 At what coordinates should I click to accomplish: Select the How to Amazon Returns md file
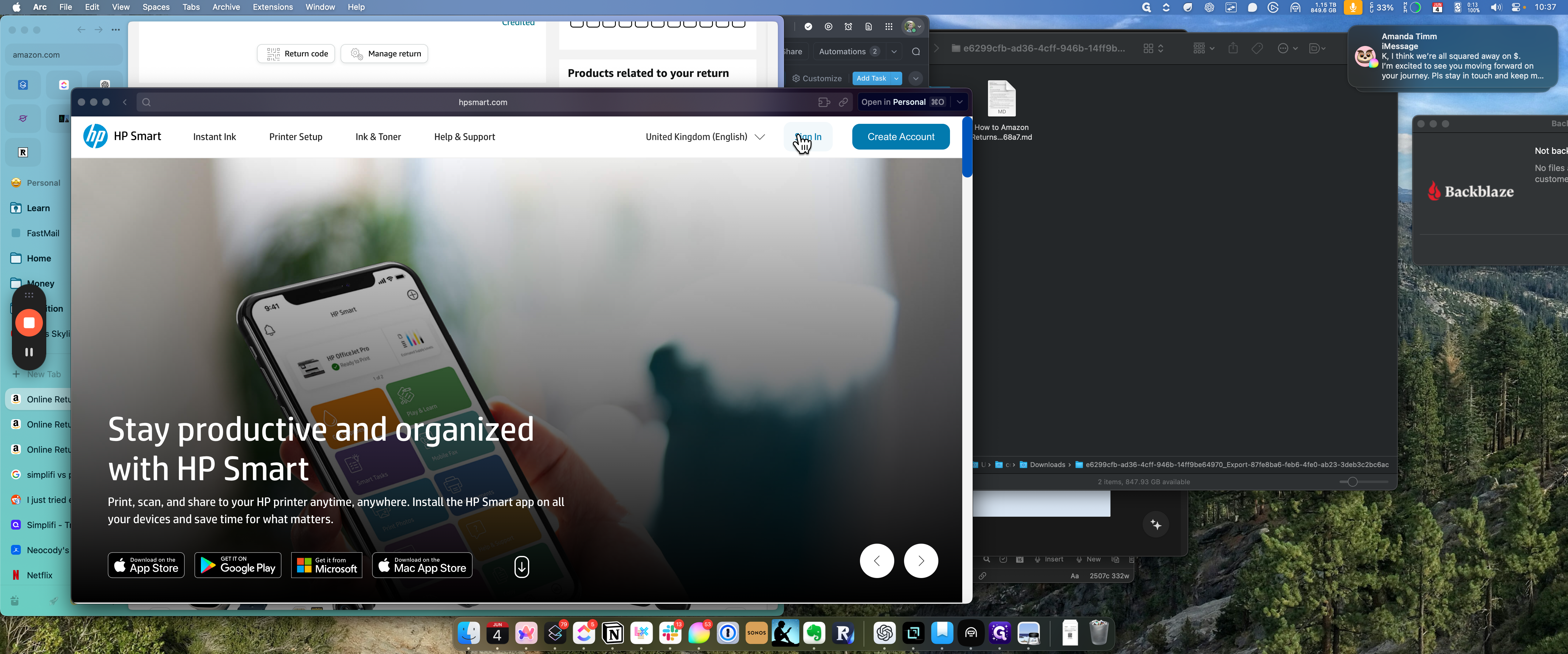(1002, 111)
